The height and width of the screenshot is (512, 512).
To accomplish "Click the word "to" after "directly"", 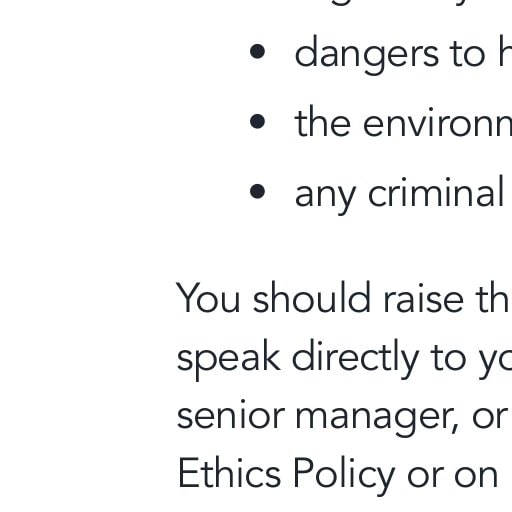I will [x=448, y=360].
